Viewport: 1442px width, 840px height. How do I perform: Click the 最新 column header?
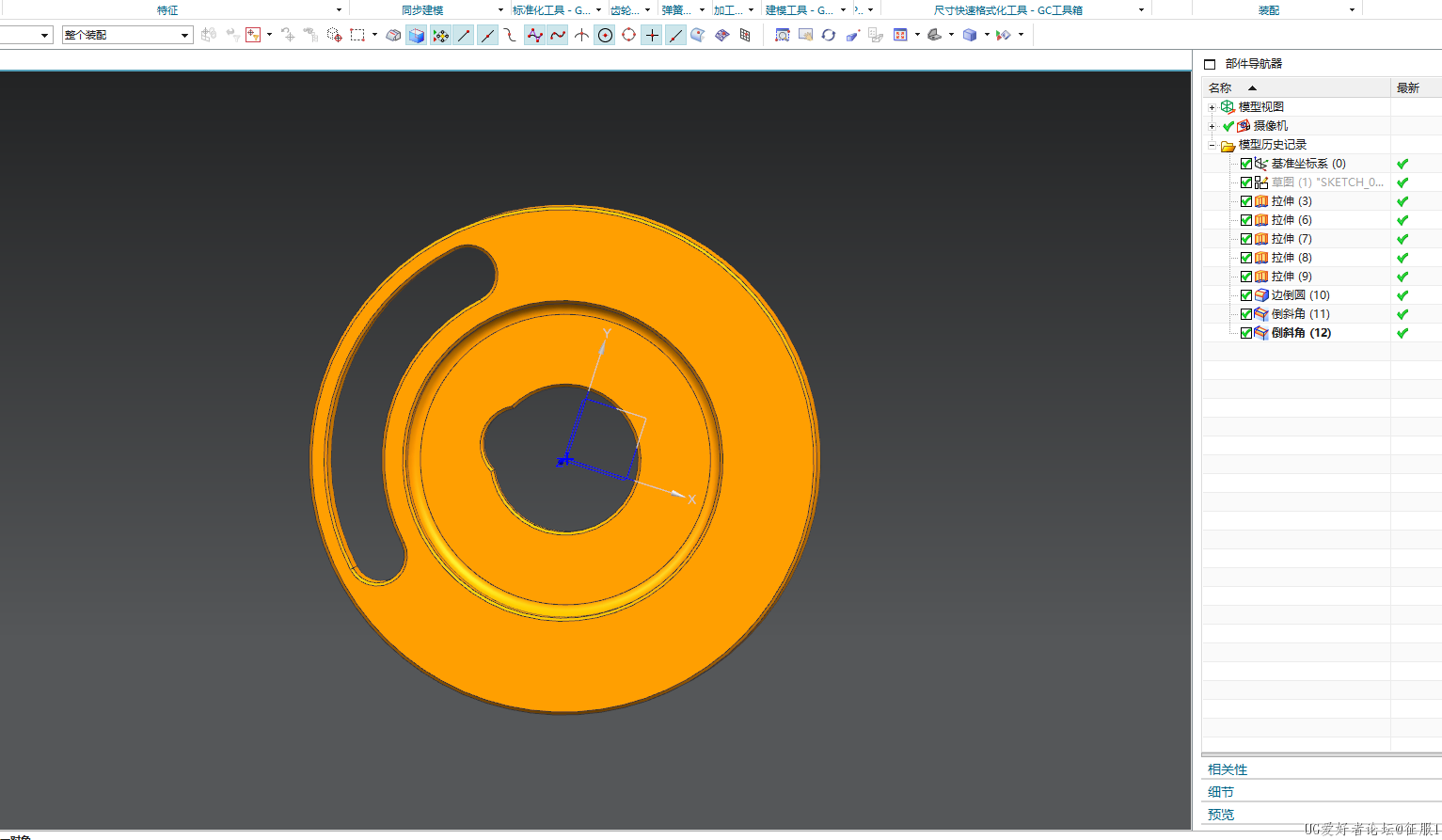coord(1416,87)
